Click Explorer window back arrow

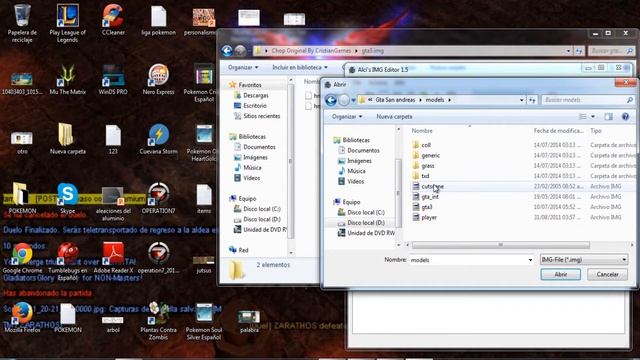click(227, 51)
